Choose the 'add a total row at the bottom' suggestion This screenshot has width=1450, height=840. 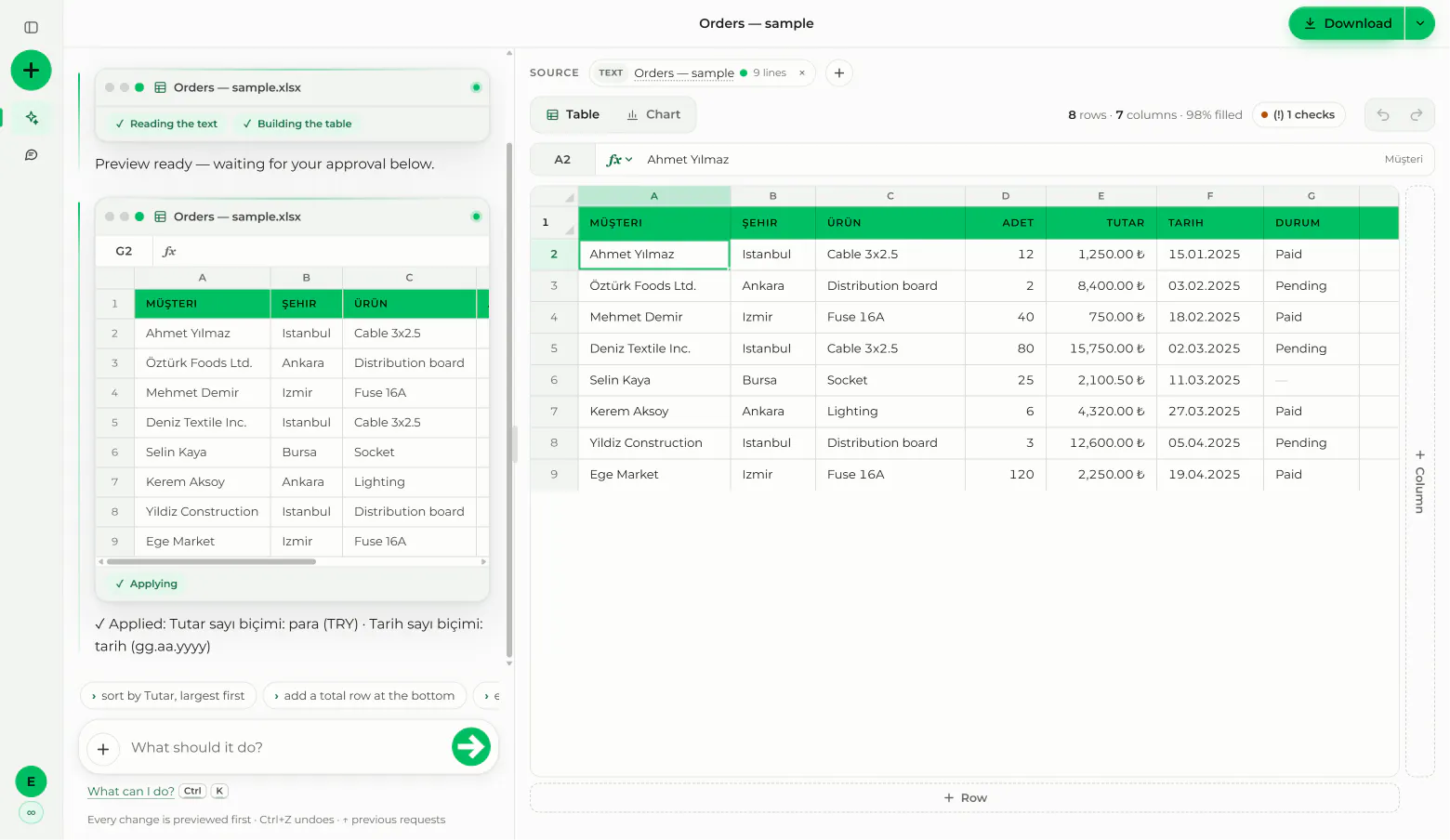click(x=364, y=696)
